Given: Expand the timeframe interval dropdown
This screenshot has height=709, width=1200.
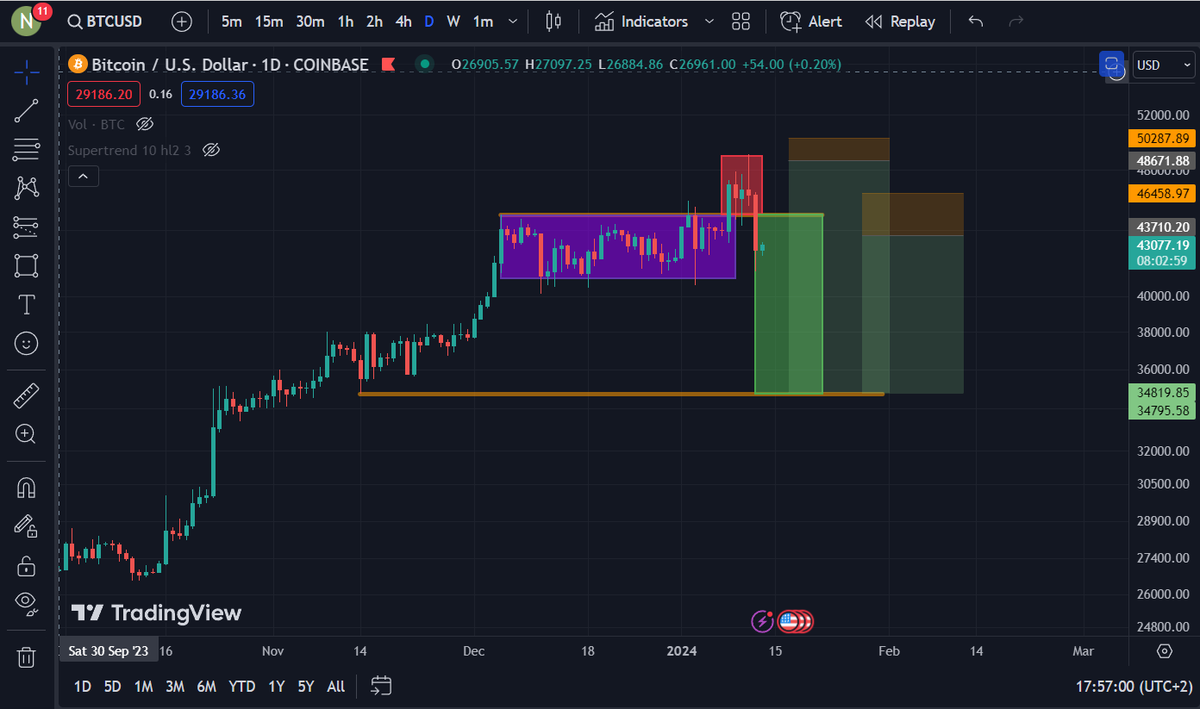Looking at the screenshot, I should 513,21.
